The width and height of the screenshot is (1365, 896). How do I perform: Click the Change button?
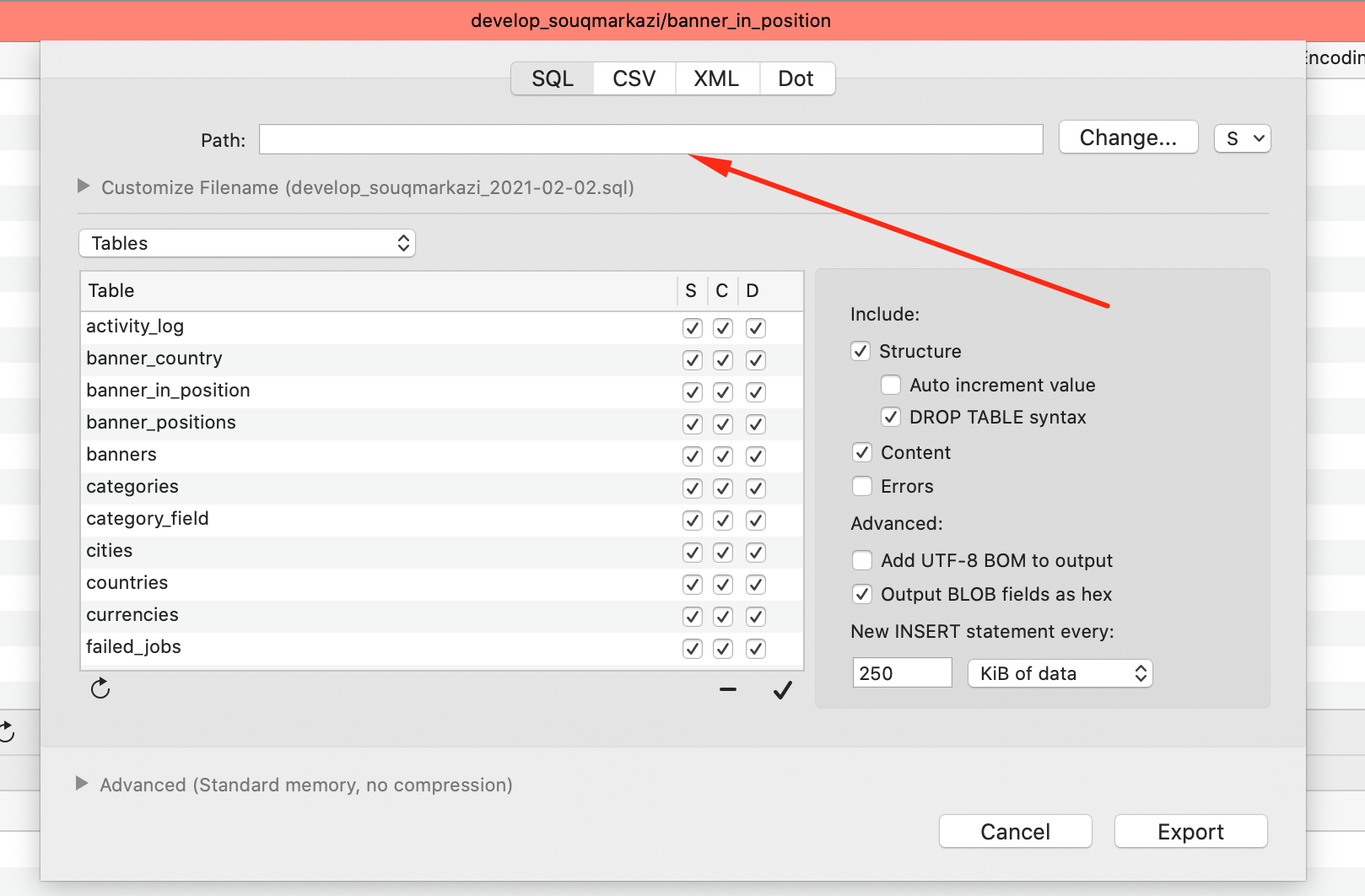click(x=1128, y=137)
